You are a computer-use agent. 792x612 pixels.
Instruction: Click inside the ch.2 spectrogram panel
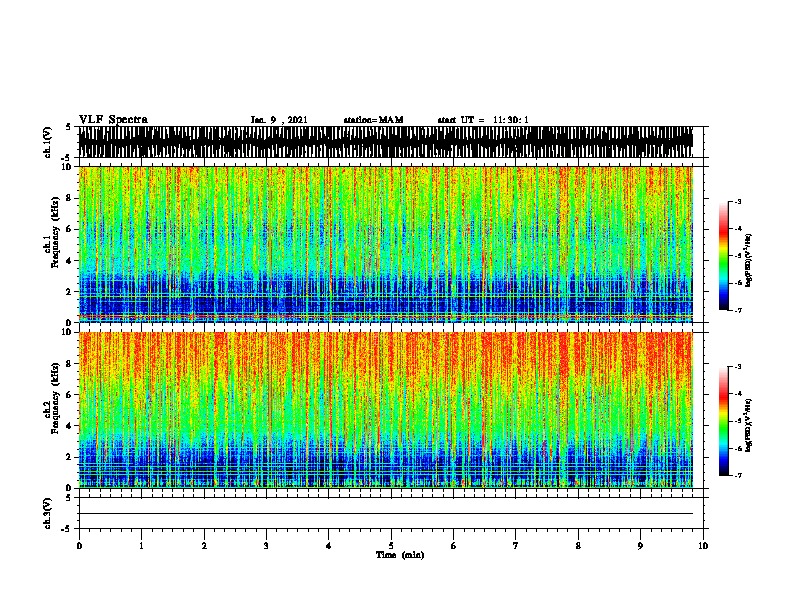click(x=386, y=410)
